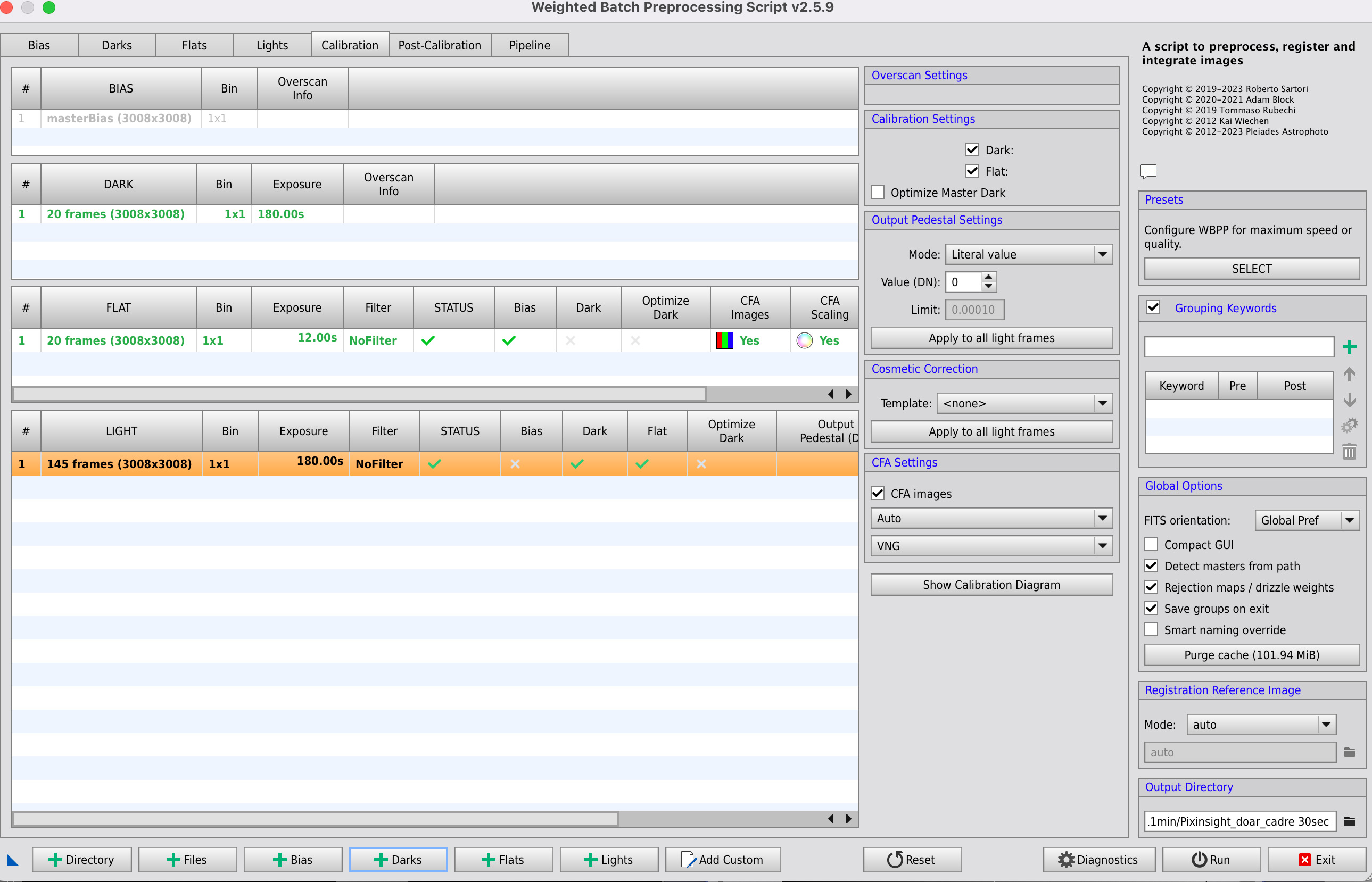Increase the Value (DN) stepper
The width and height of the screenshot is (1372, 882).
pos(988,277)
